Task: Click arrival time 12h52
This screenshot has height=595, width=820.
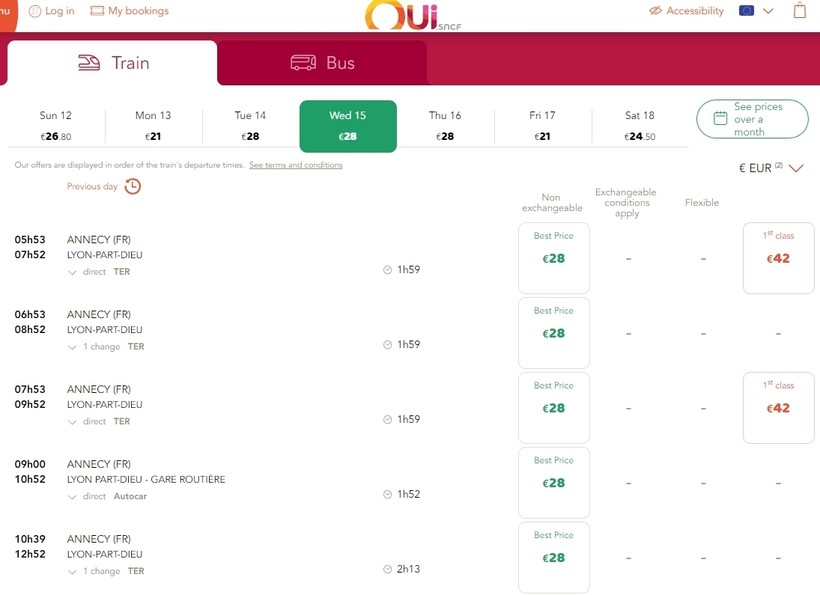Action: pyautogui.click(x=30, y=554)
